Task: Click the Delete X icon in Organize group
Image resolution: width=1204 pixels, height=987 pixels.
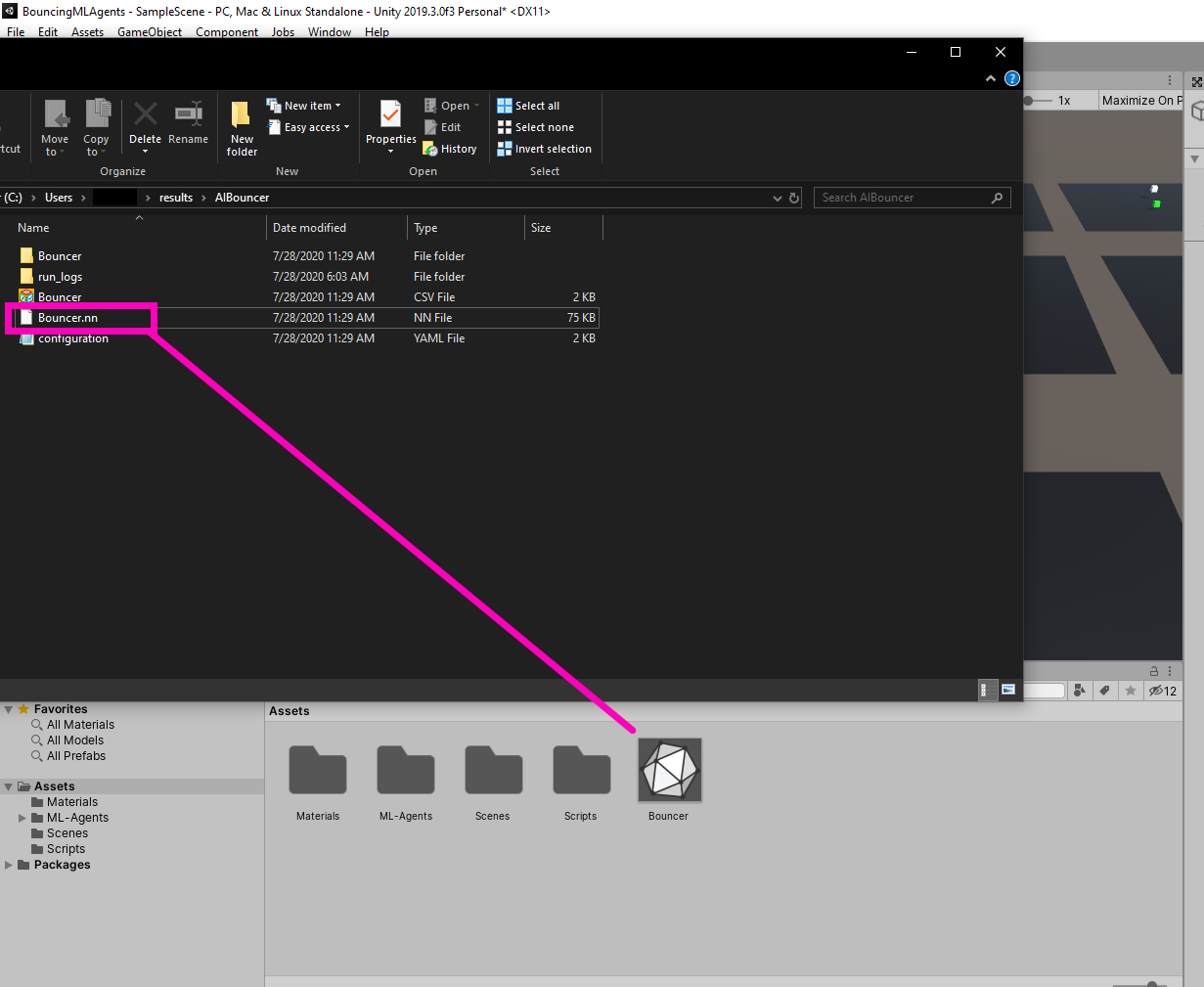Action: click(145, 113)
